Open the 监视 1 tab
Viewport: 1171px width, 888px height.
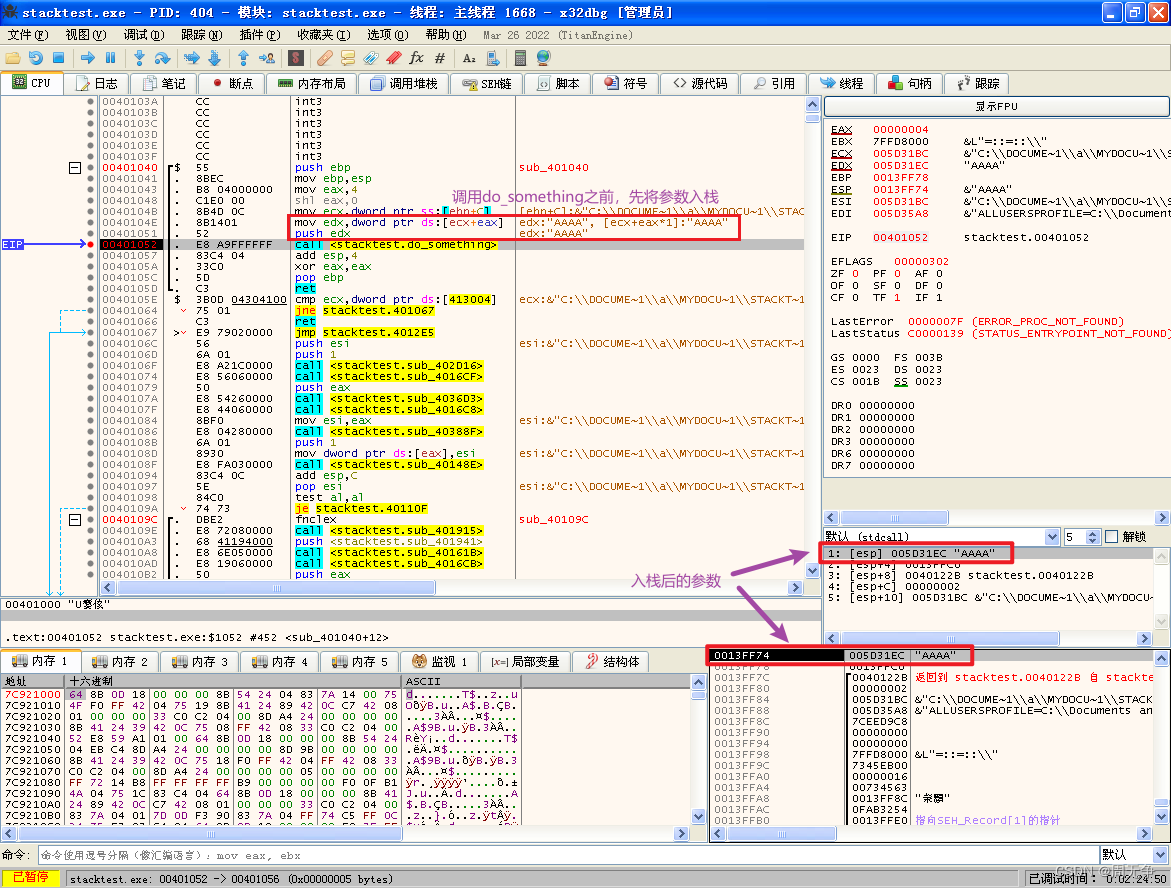439,662
